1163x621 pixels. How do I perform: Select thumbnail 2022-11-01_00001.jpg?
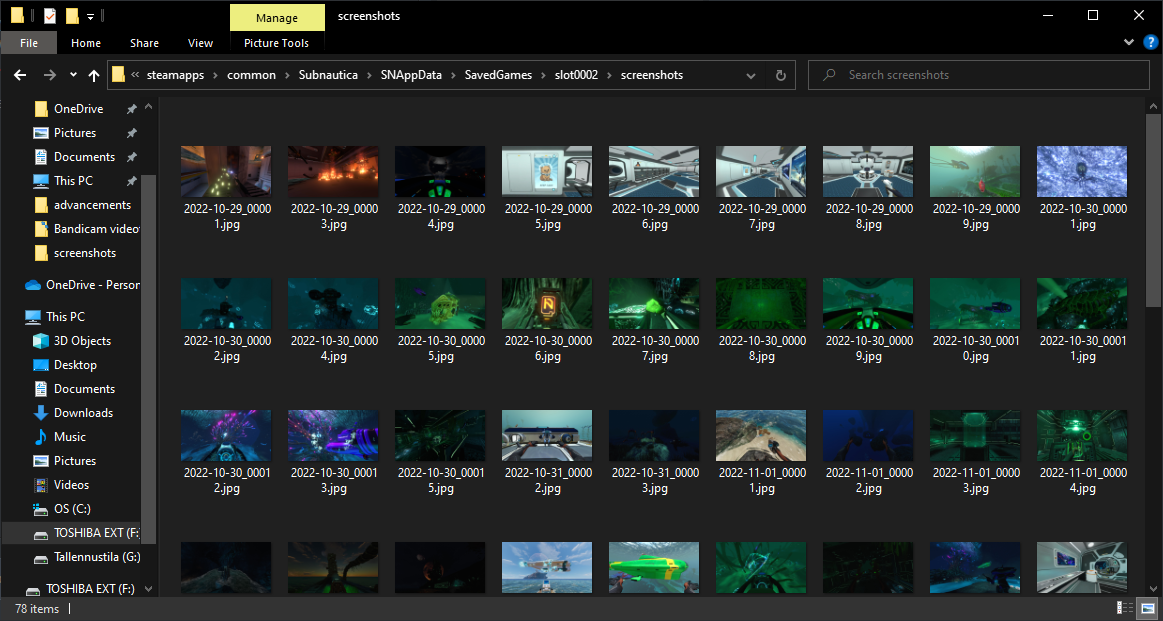pos(761,436)
